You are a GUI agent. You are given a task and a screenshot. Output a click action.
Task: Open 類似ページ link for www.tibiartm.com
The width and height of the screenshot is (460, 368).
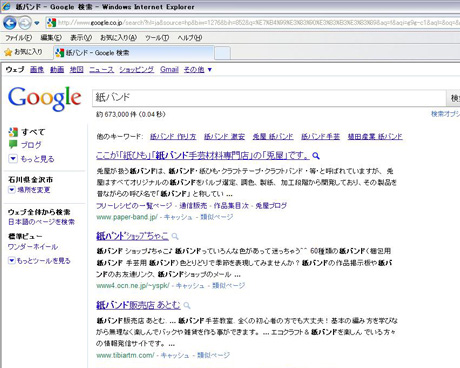coord(214,355)
